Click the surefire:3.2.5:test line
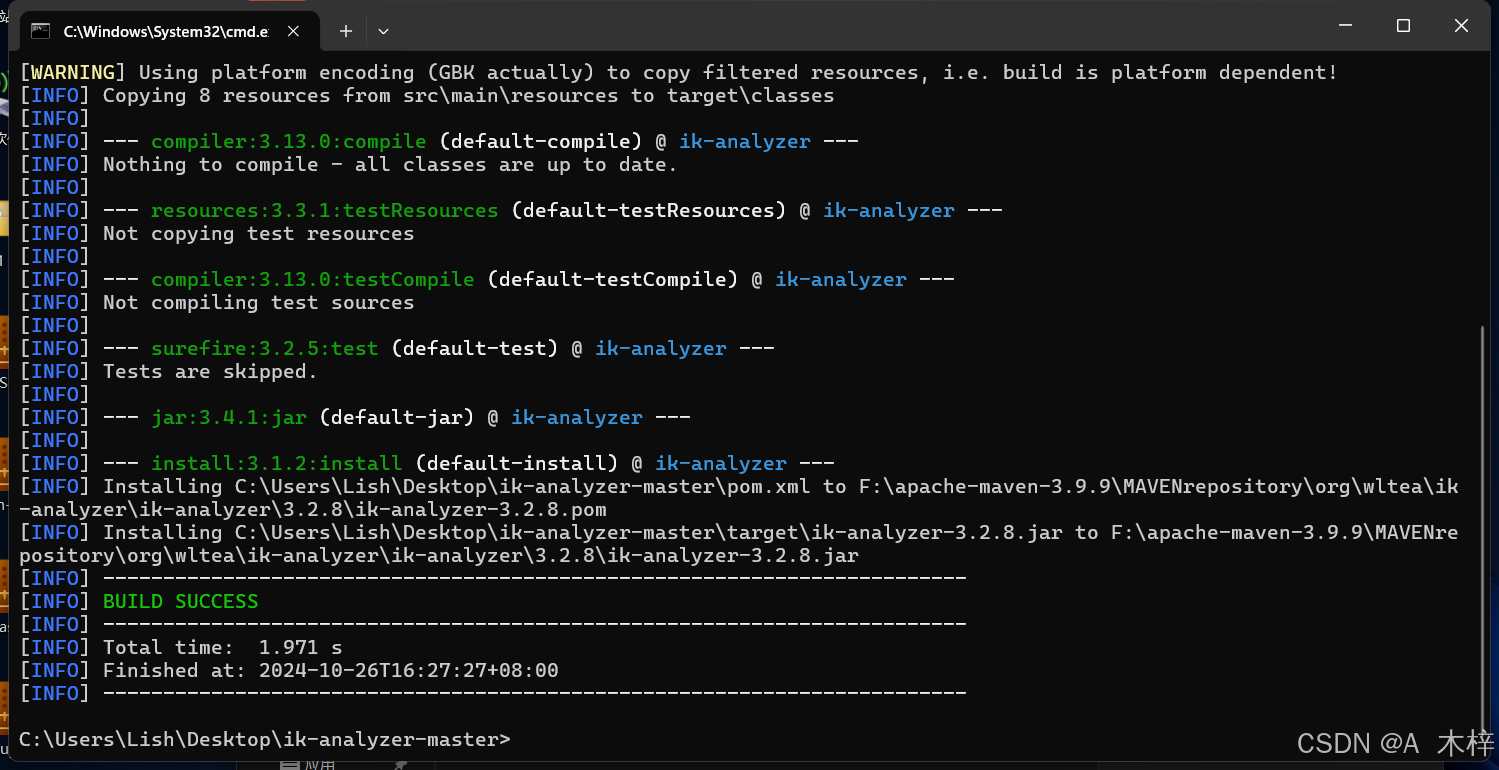The height and width of the screenshot is (770, 1499). coord(264,348)
